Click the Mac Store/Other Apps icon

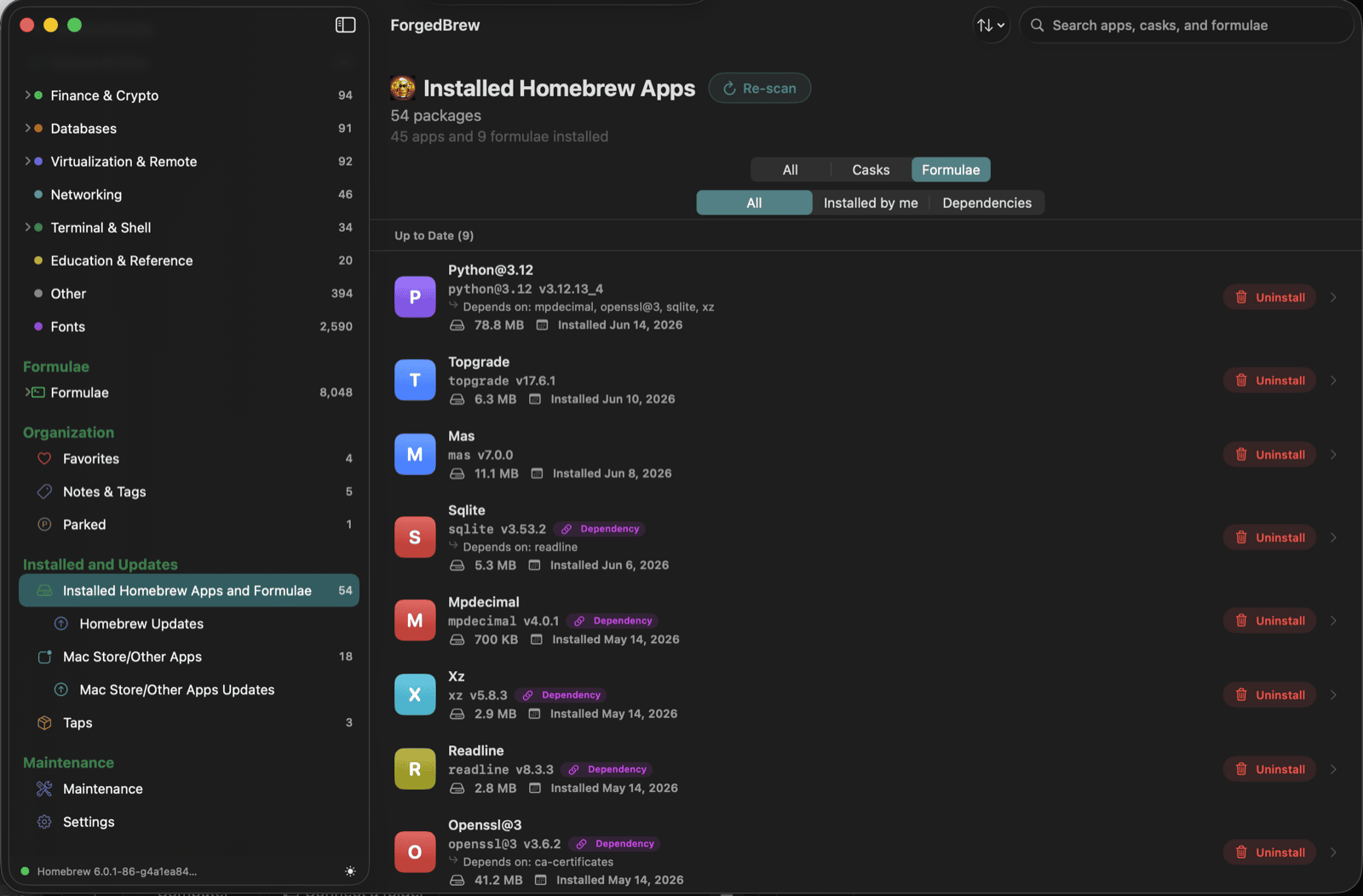tap(44, 657)
